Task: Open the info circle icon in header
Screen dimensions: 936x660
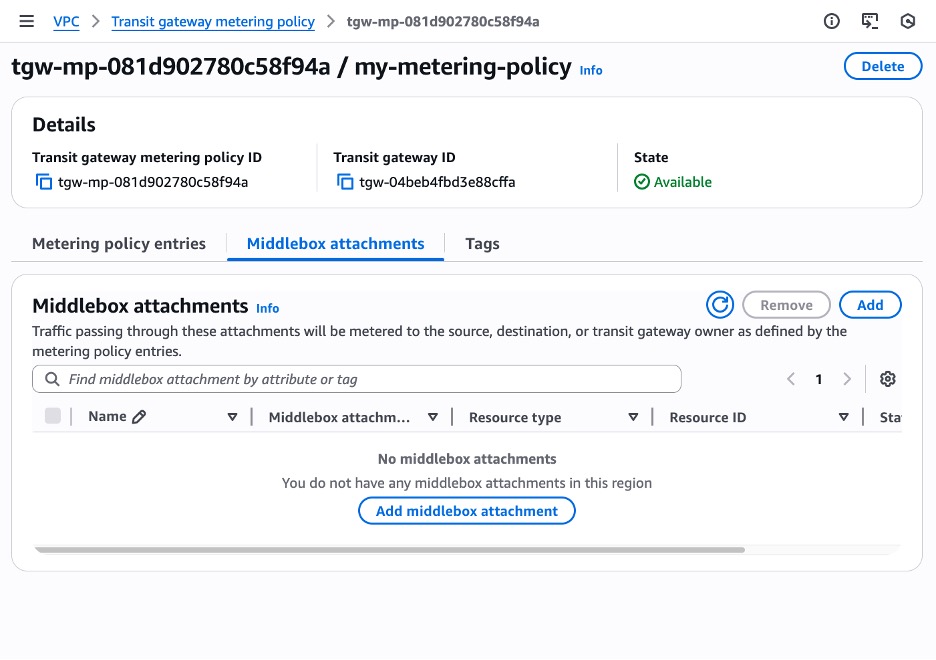Action: point(831,21)
